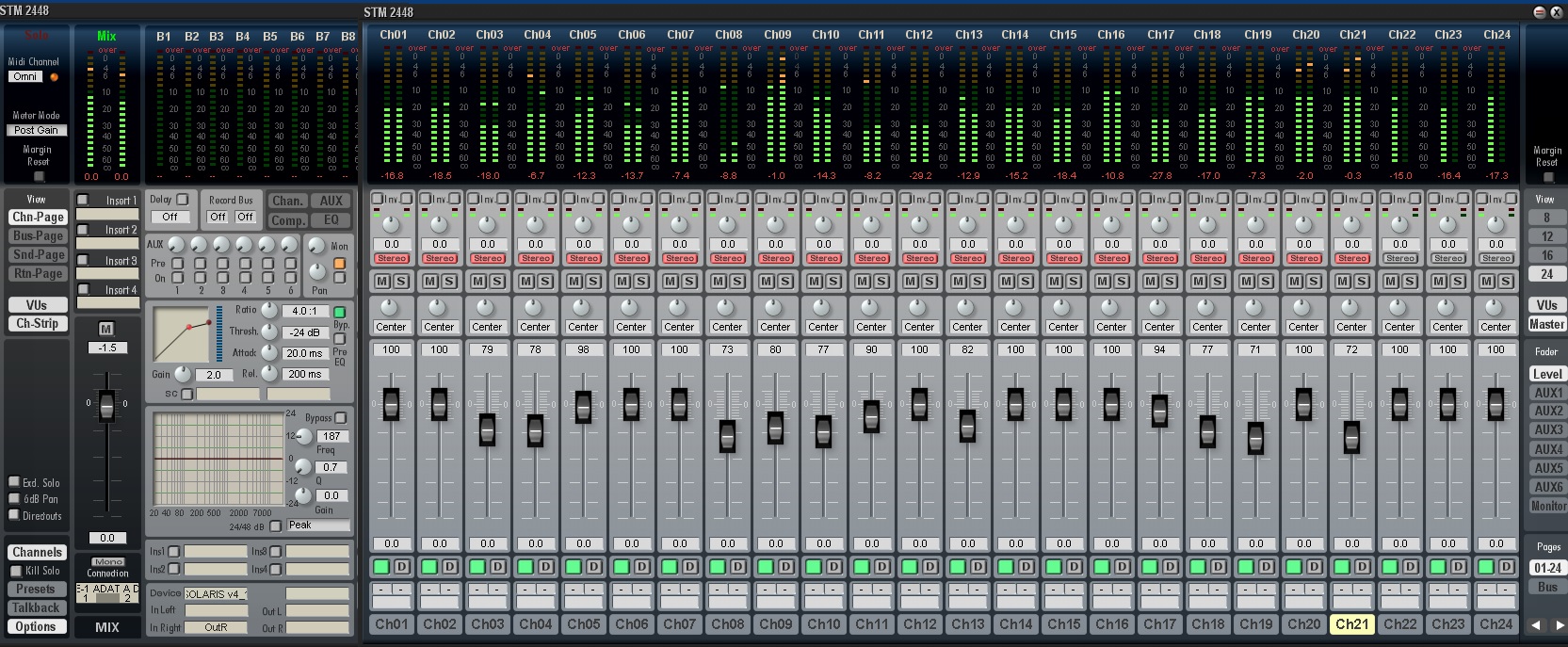Click the Talkback button
The image size is (1568, 647).
(x=36, y=608)
